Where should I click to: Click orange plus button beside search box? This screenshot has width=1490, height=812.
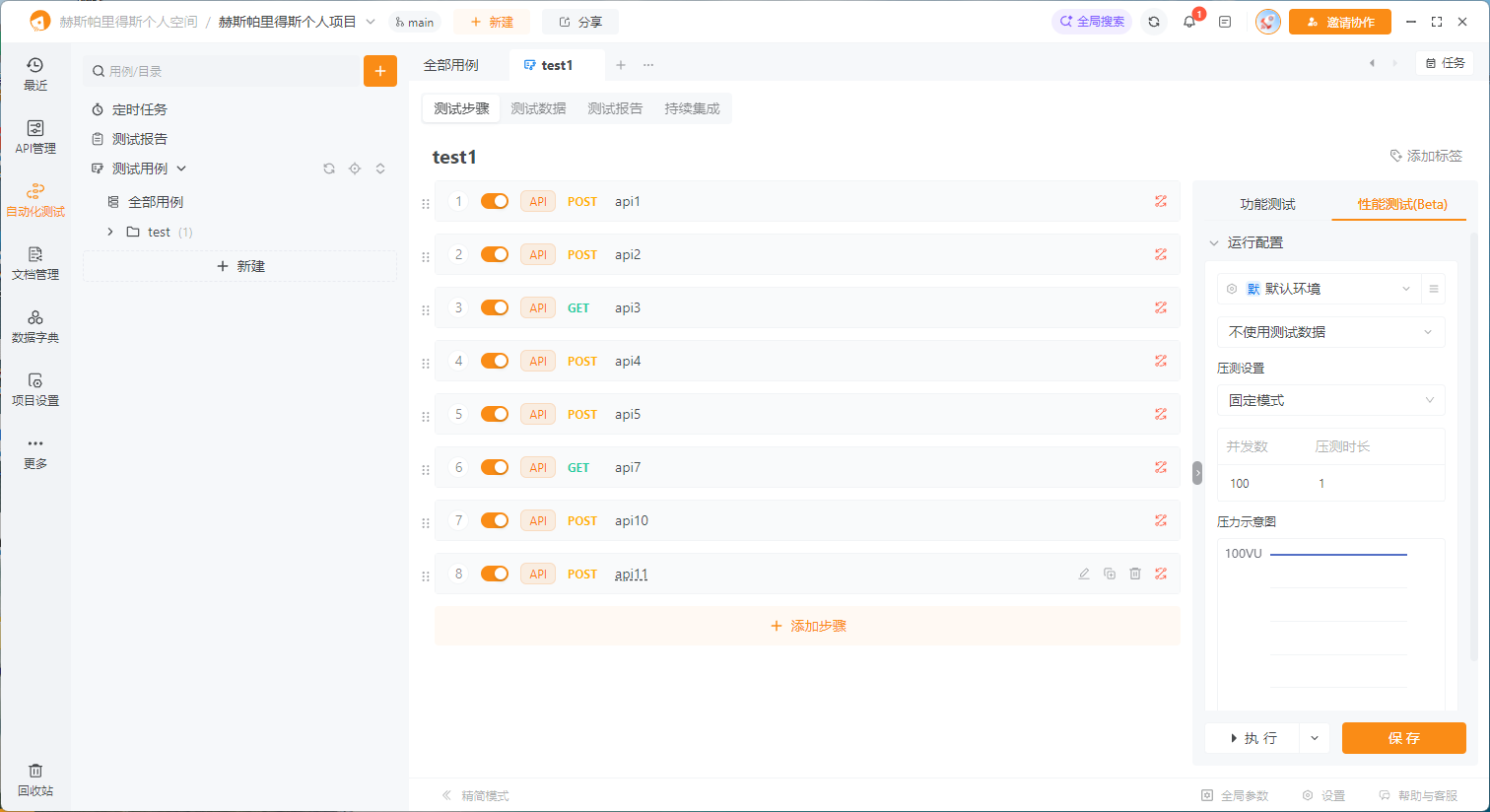tap(380, 71)
